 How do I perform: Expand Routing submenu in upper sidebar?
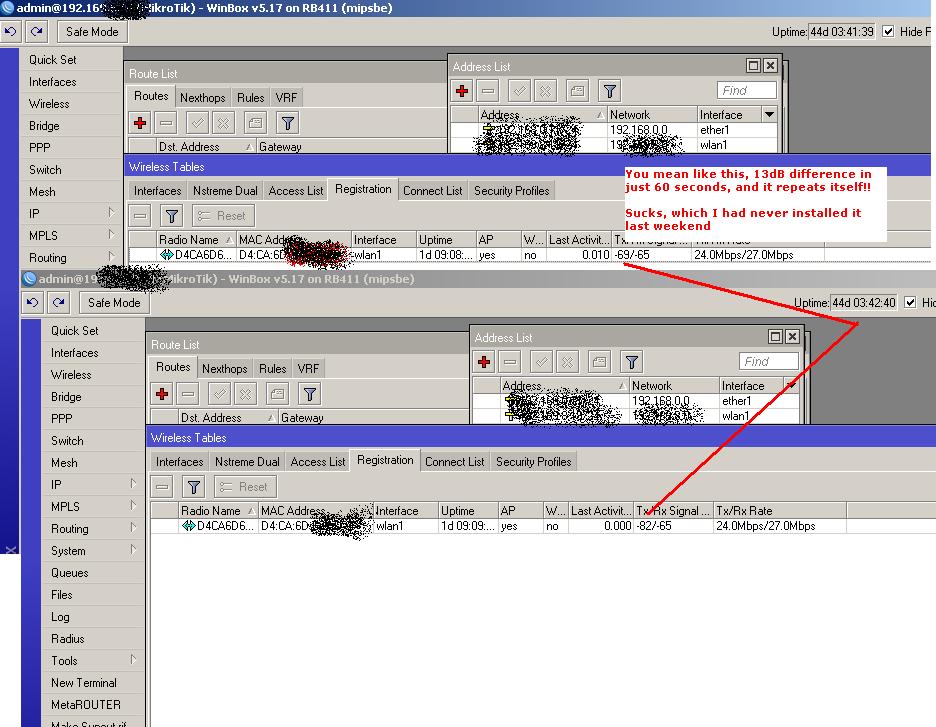(111, 257)
